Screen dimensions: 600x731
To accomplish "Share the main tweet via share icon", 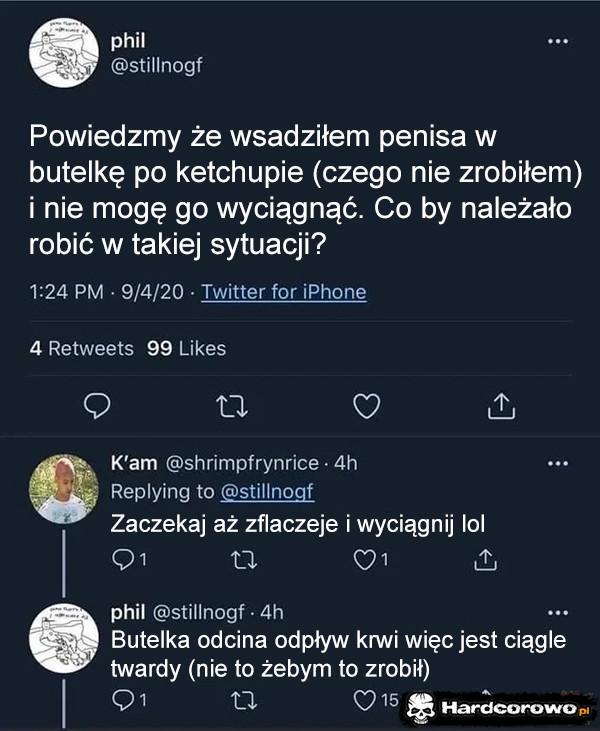I will point(500,406).
